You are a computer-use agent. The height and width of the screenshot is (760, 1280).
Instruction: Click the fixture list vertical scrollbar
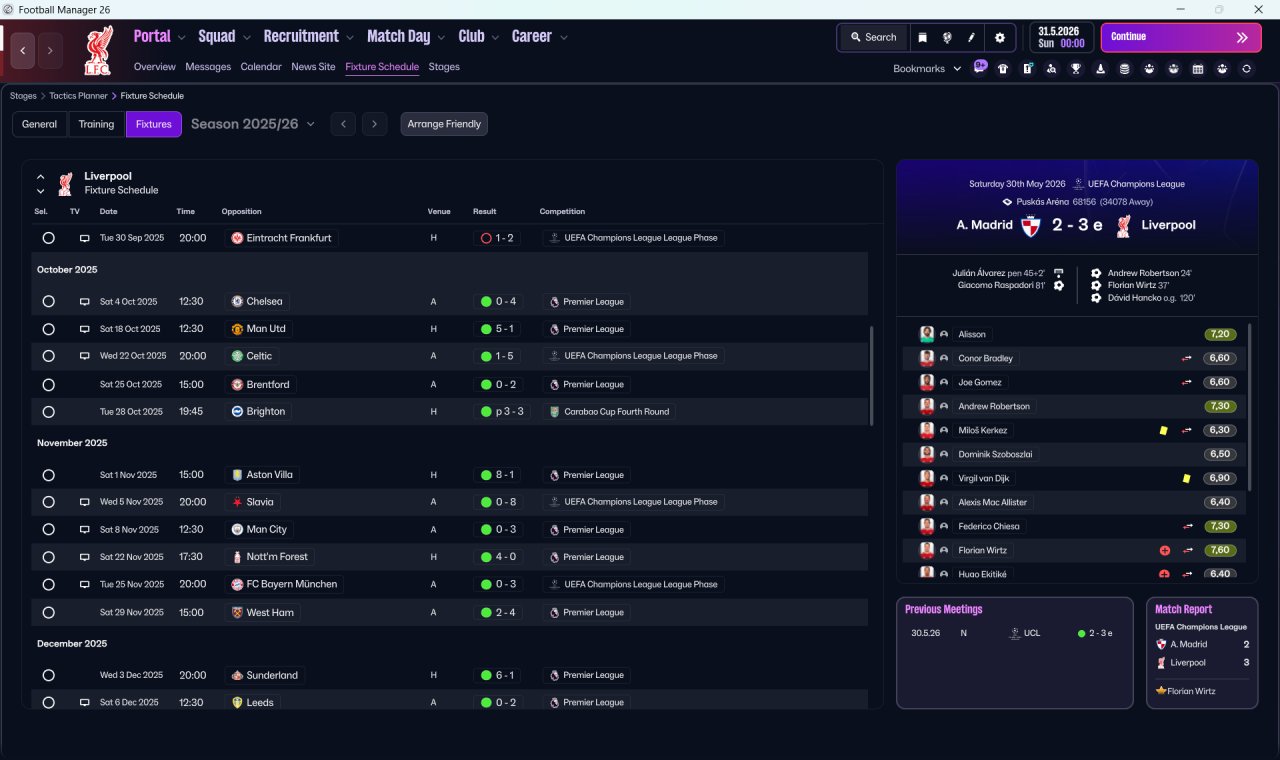872,374
